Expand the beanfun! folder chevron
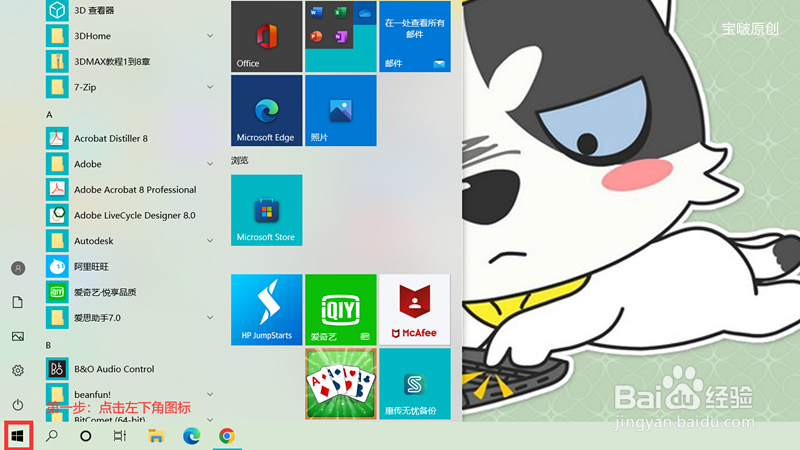 [210, 394]
